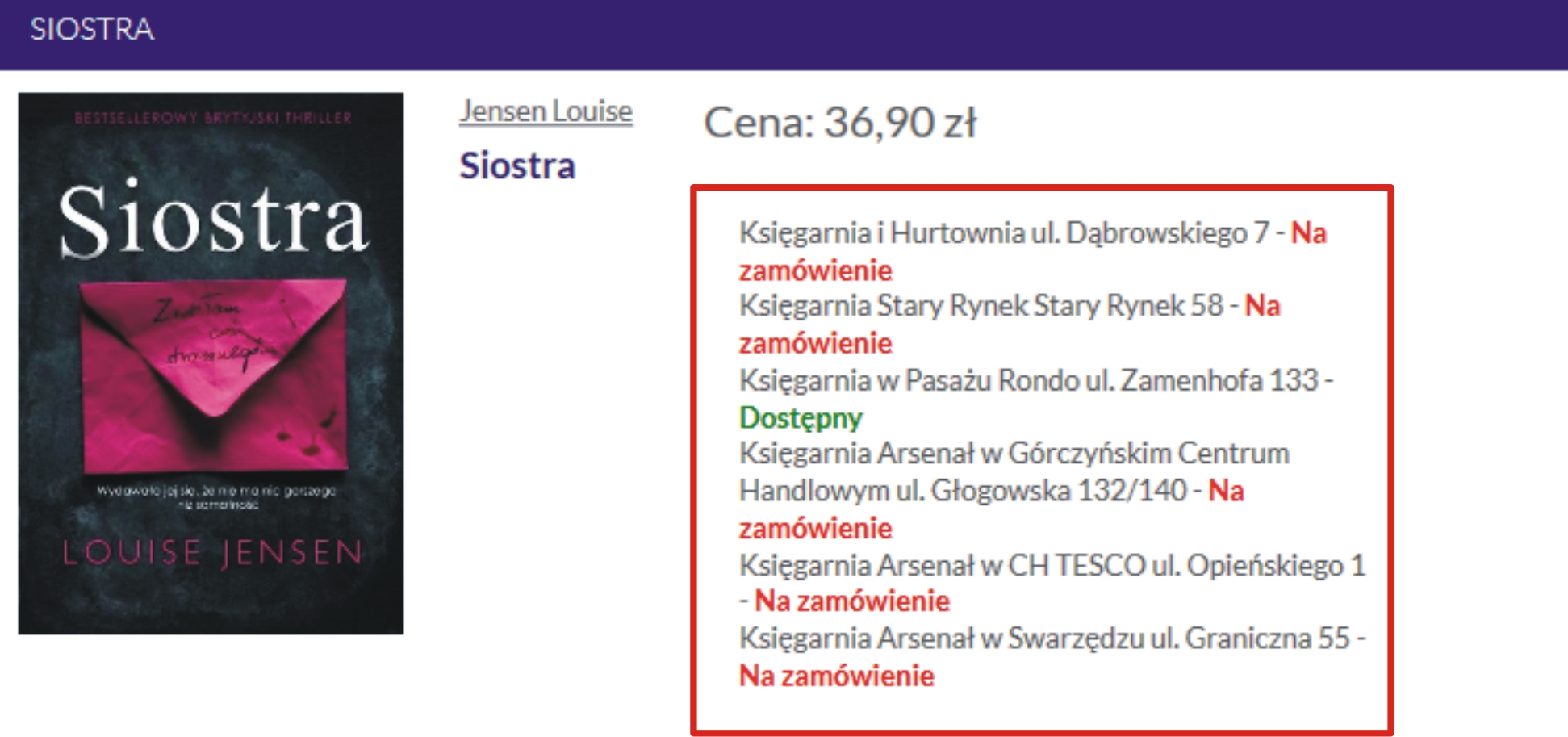Click the price "Cena: 36,90 zł"
This screenshot has height=737, width=1568.
pyautogui.click(x=840, y=124)
